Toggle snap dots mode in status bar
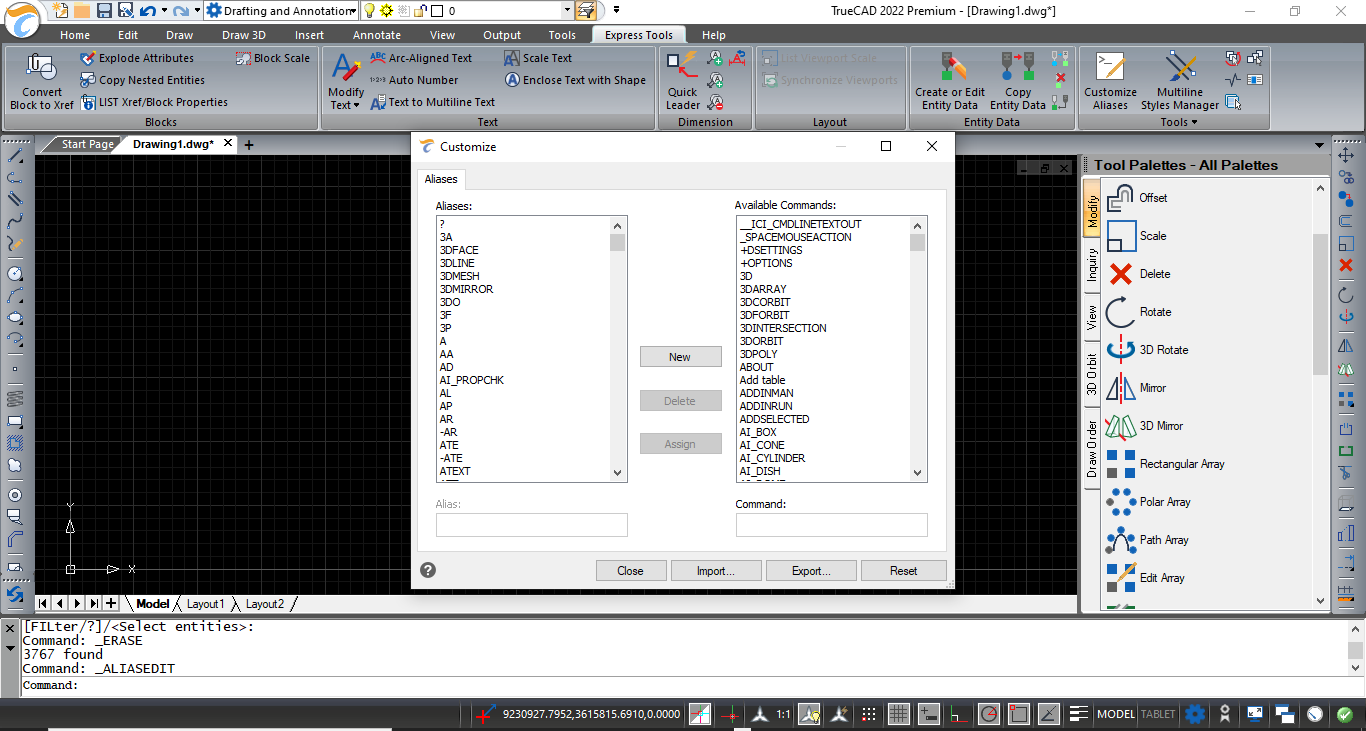Screen dimensions: 1366x731 [869, 714]
